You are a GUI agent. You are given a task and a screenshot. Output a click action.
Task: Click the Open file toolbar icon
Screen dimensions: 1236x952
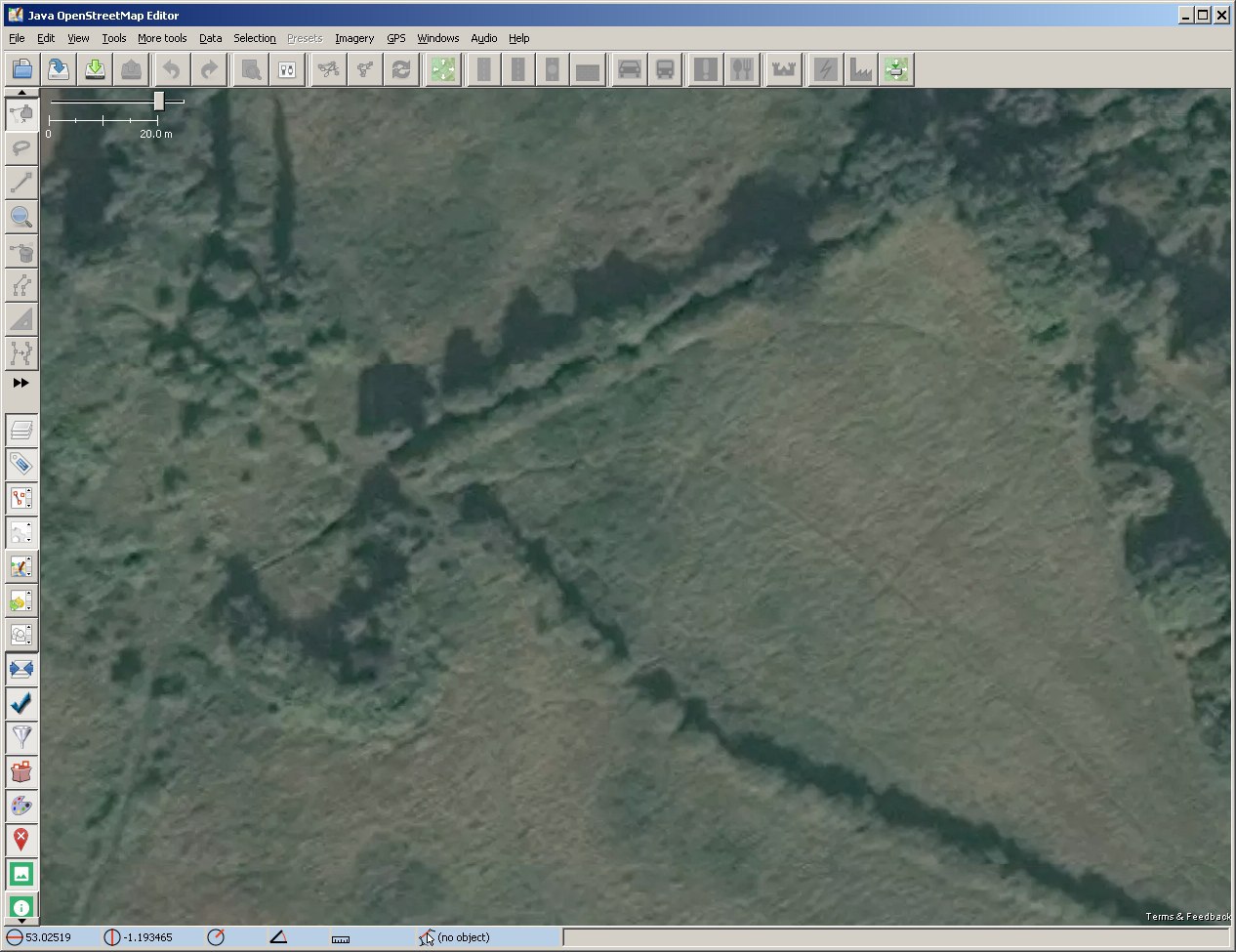(x=22, y=69)
